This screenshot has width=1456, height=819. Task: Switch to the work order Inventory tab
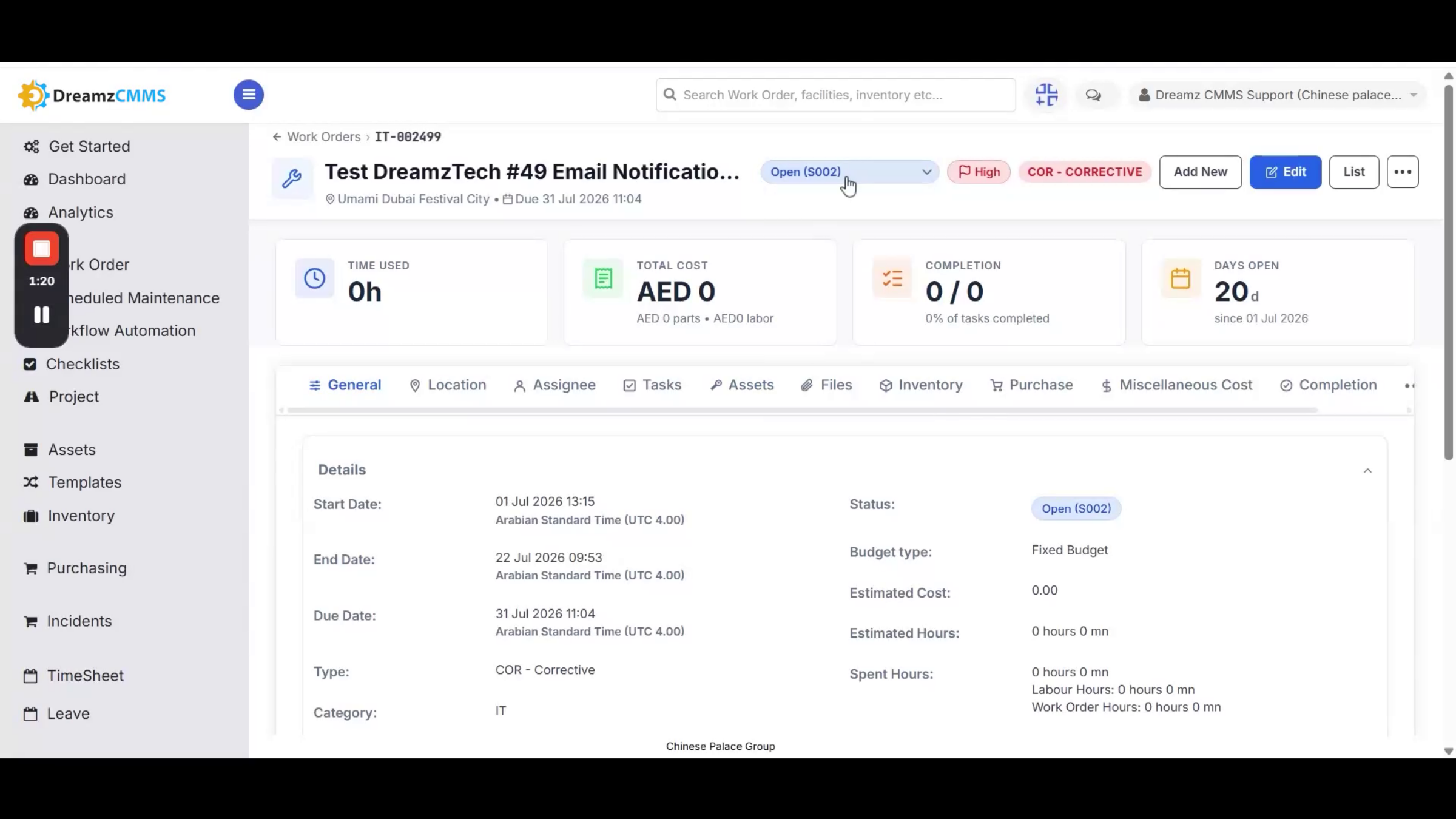coord(921,385)
